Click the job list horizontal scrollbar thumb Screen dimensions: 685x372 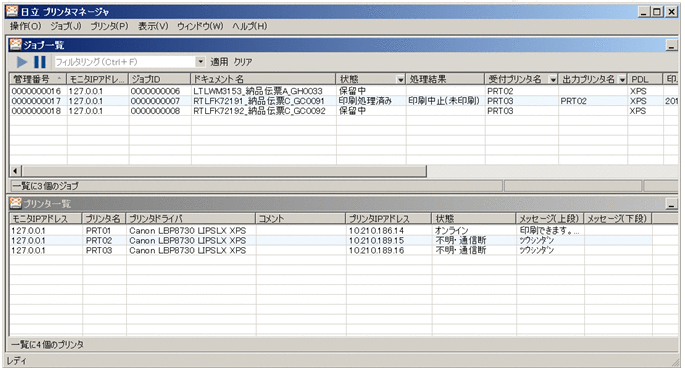[224, 171]
